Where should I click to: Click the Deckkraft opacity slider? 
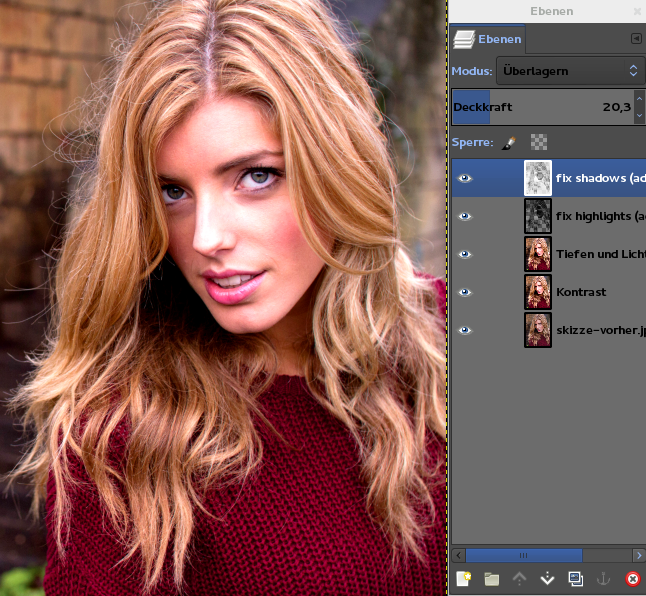[x=540, y=106]
